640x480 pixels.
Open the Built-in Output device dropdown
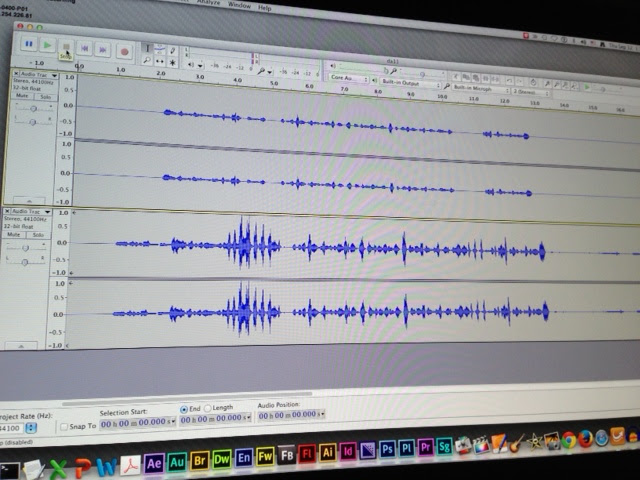(x=410, y=83)
